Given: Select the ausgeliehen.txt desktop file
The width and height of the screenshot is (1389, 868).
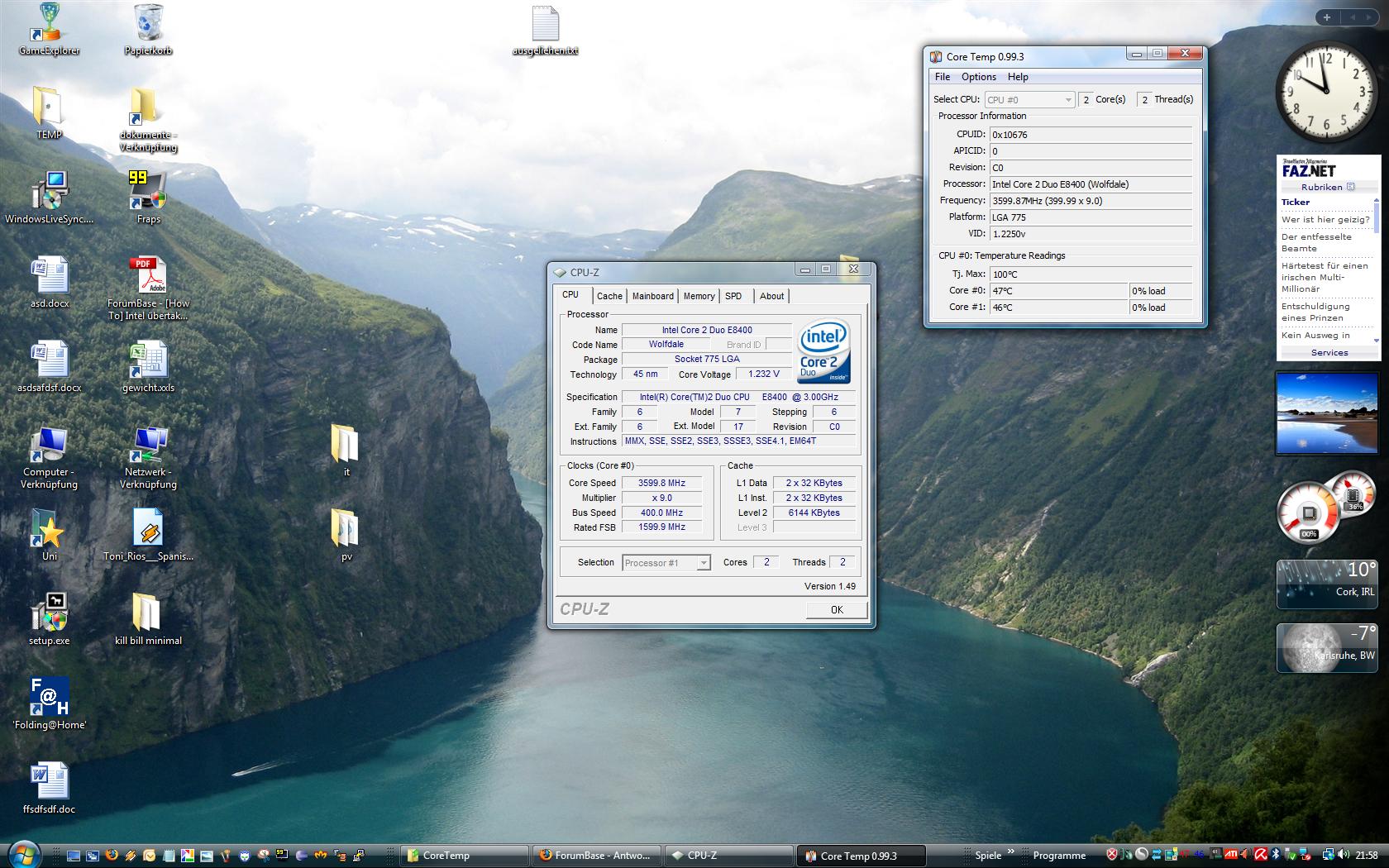Looking at the screenshot, I should [x=545, y=31].
